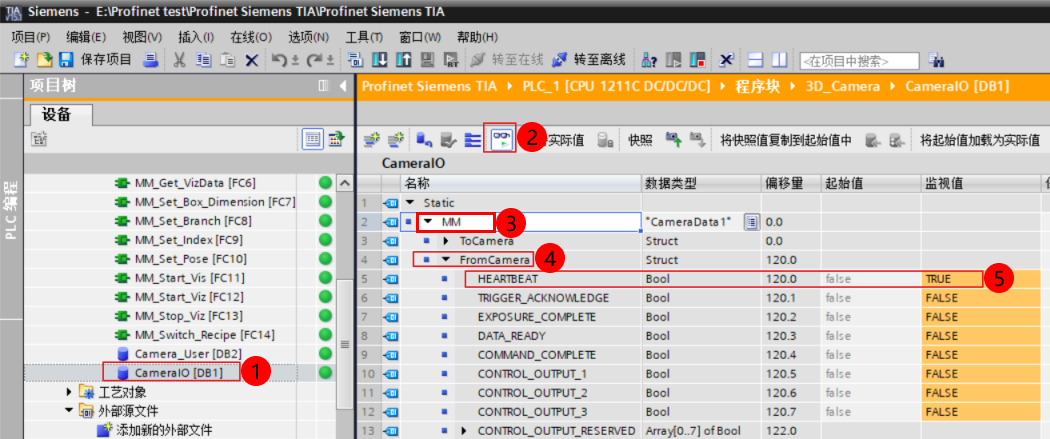This screenshot has height=439, width=1050.
Task: Click the start simulation icon
Action: coord(427,60)
